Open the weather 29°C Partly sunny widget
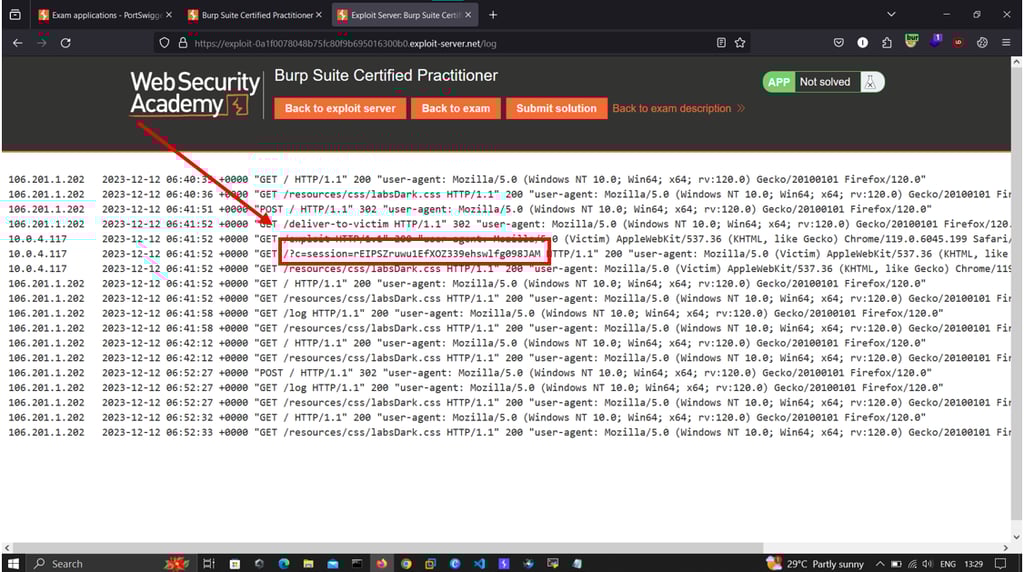The image size is (1024, 572). [815, 563]
